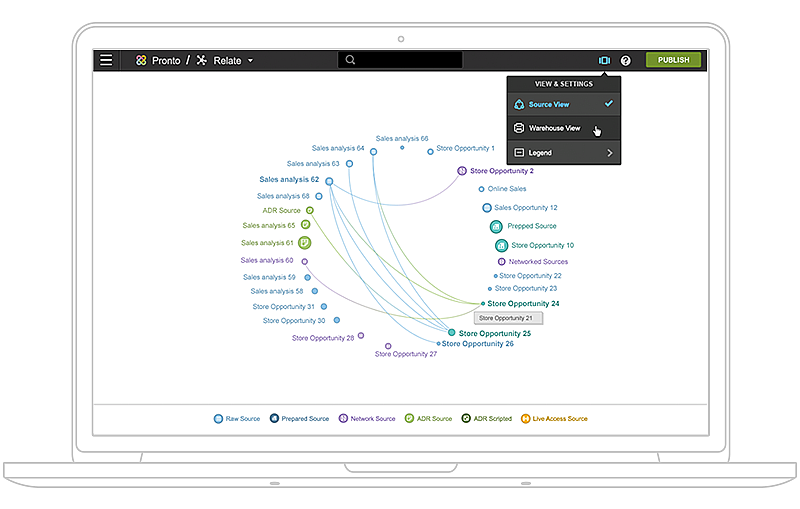Viewport: 800px width, 509px height.
Task: Select the Store Opportunity 25 node
Action: (x=452, y=333)
